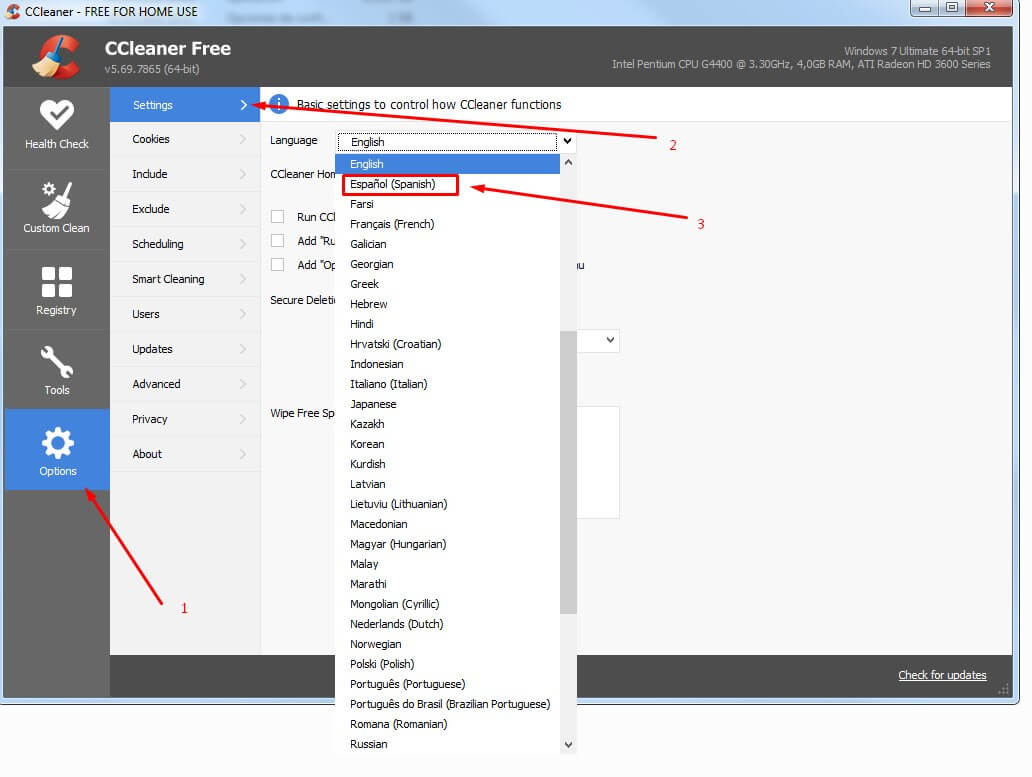Choose Greek language
Viewport: 1032px width, 777px height.
coord(448,284)
